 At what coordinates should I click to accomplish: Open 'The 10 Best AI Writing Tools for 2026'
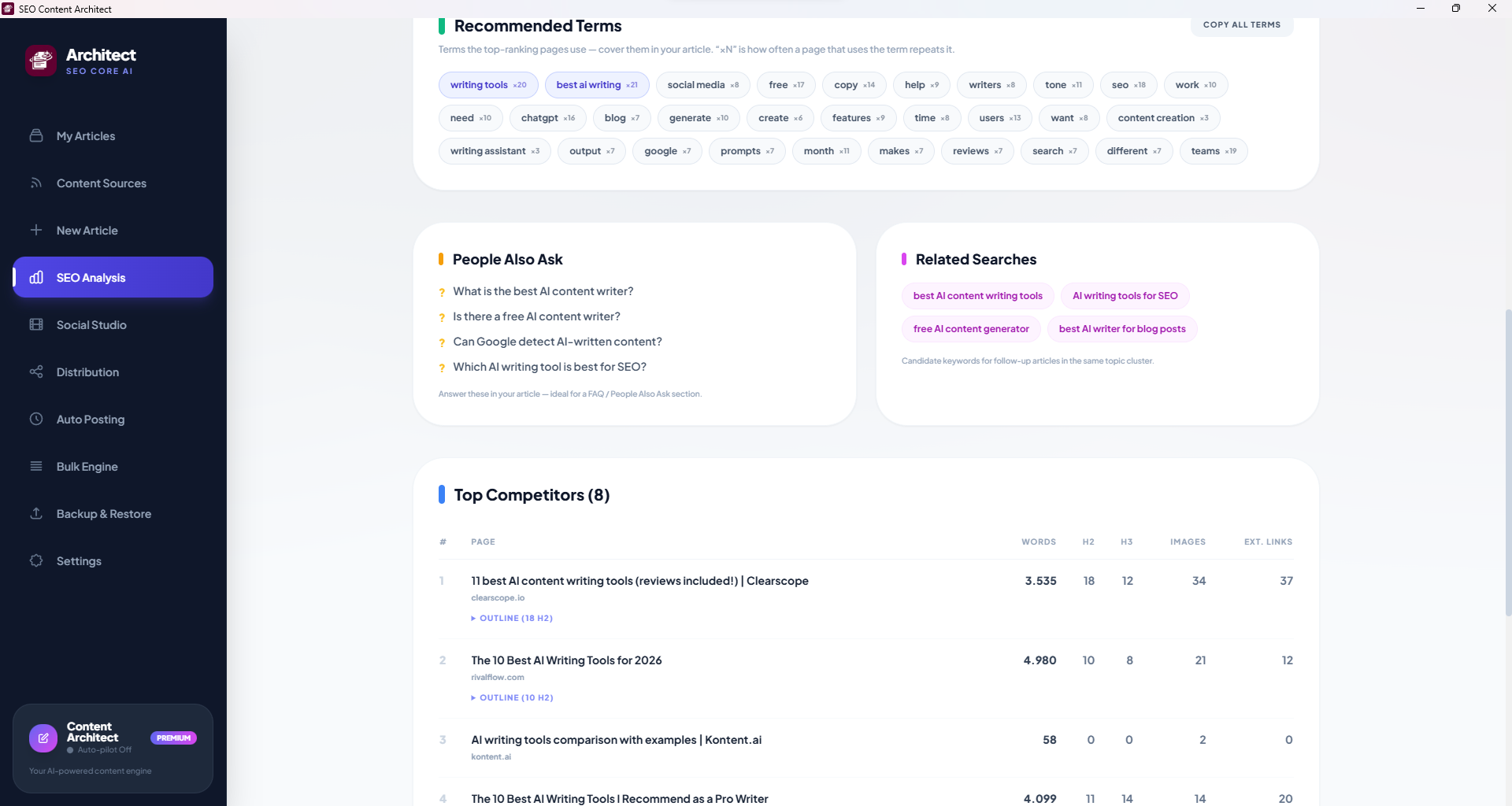click(x=566, y=660)
